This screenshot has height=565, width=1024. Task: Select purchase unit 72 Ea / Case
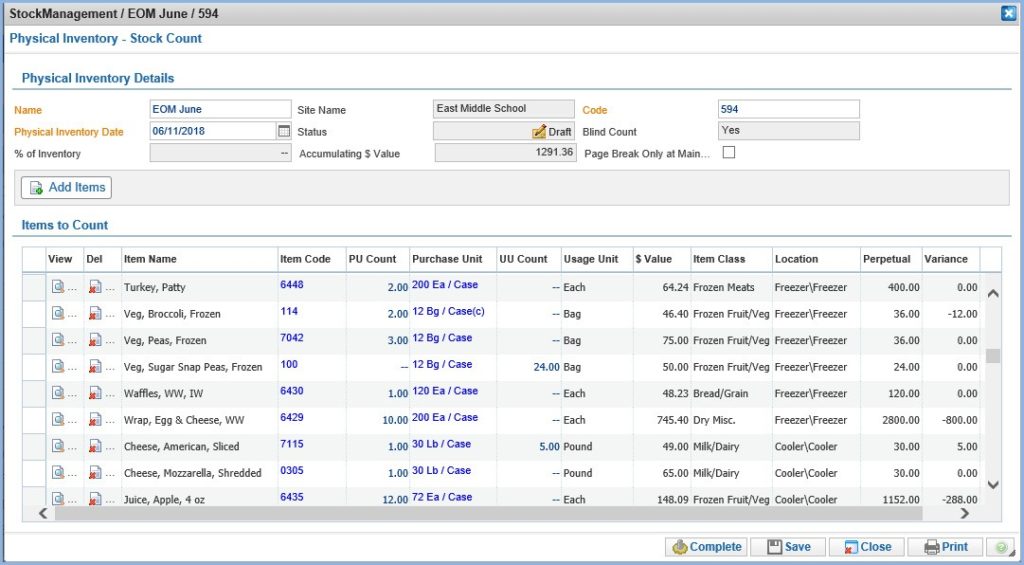[442, 497]
